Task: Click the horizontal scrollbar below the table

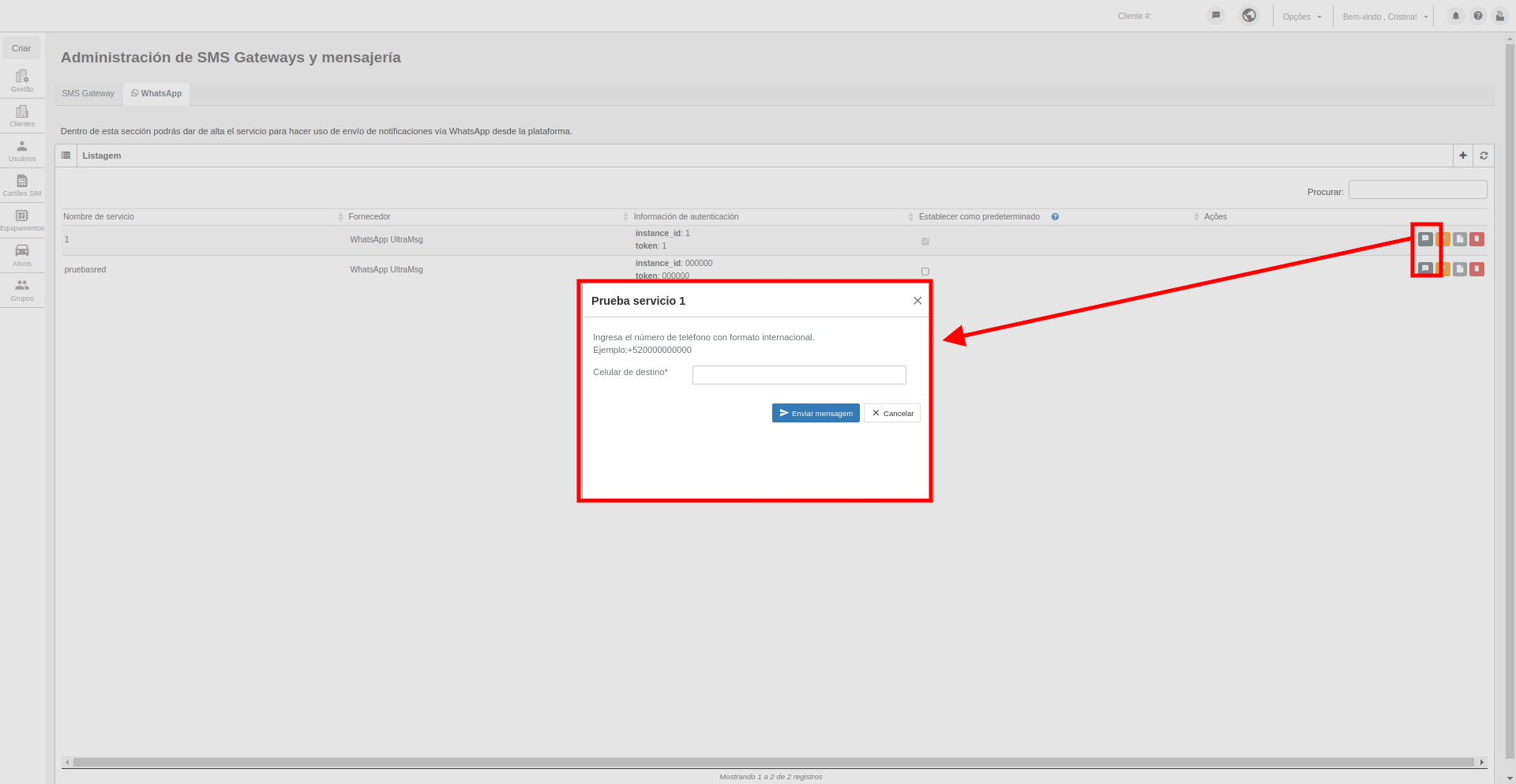Action: coord(774,762)
